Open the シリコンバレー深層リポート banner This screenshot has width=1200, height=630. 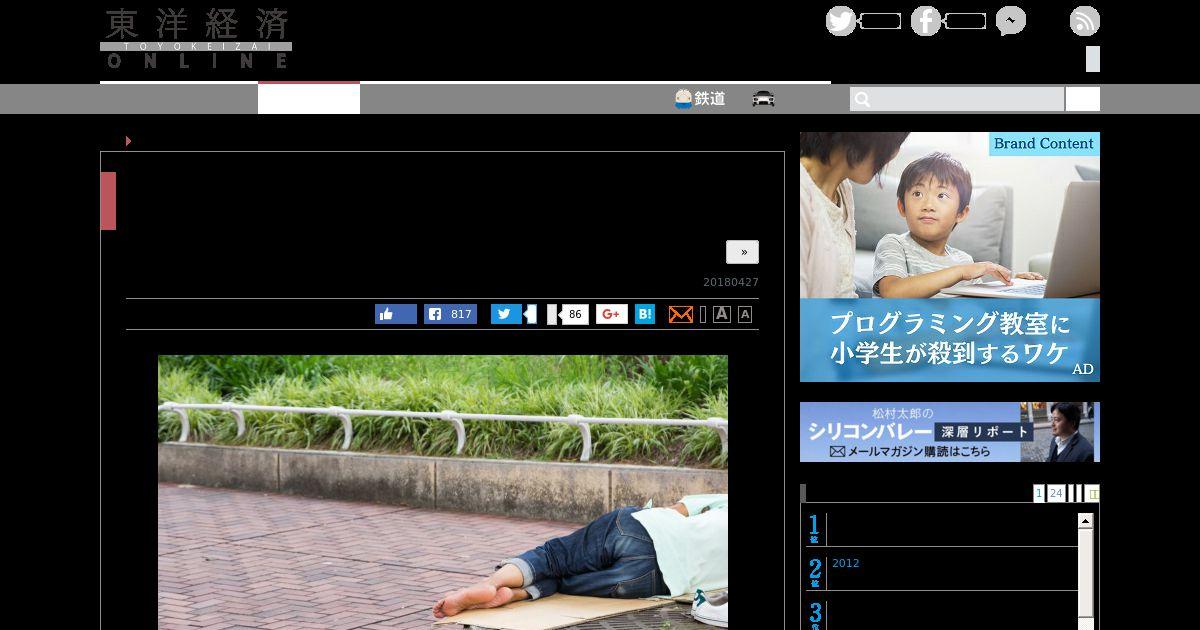(950, 432)
